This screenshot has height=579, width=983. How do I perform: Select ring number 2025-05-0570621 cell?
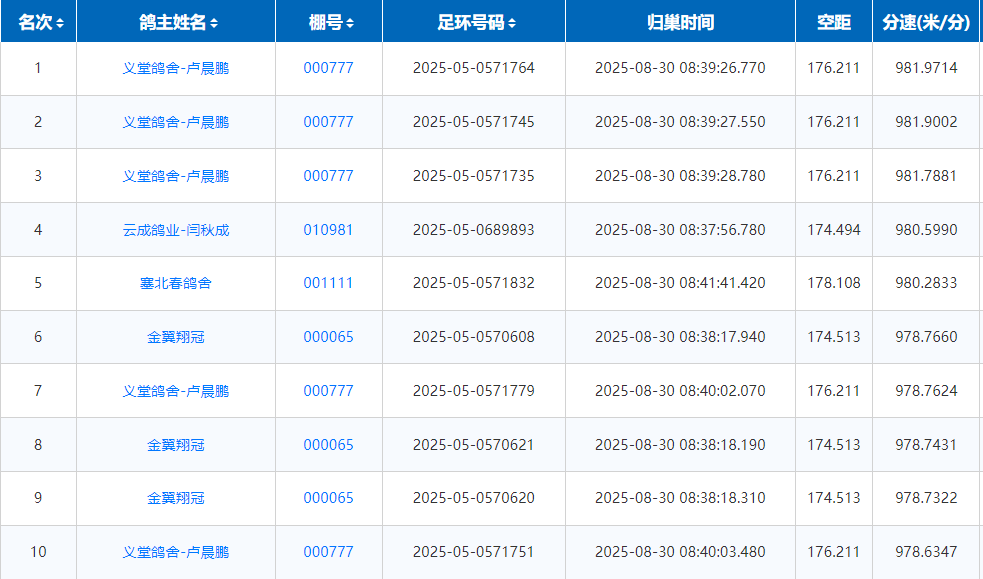point(473,445)
